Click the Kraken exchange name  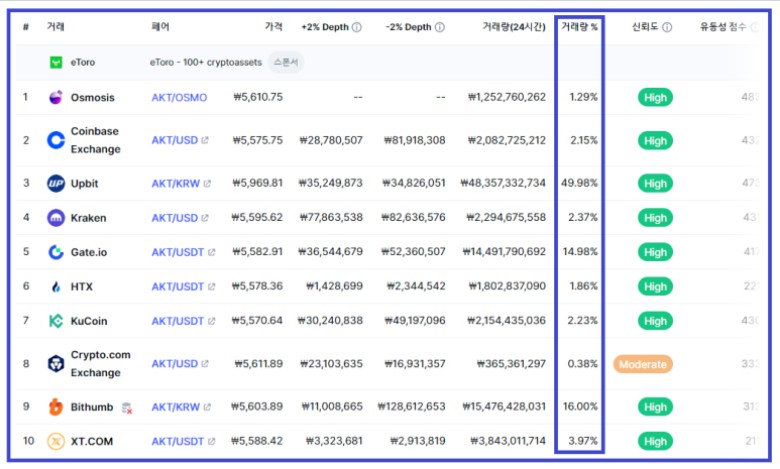[x=89, y=218]
